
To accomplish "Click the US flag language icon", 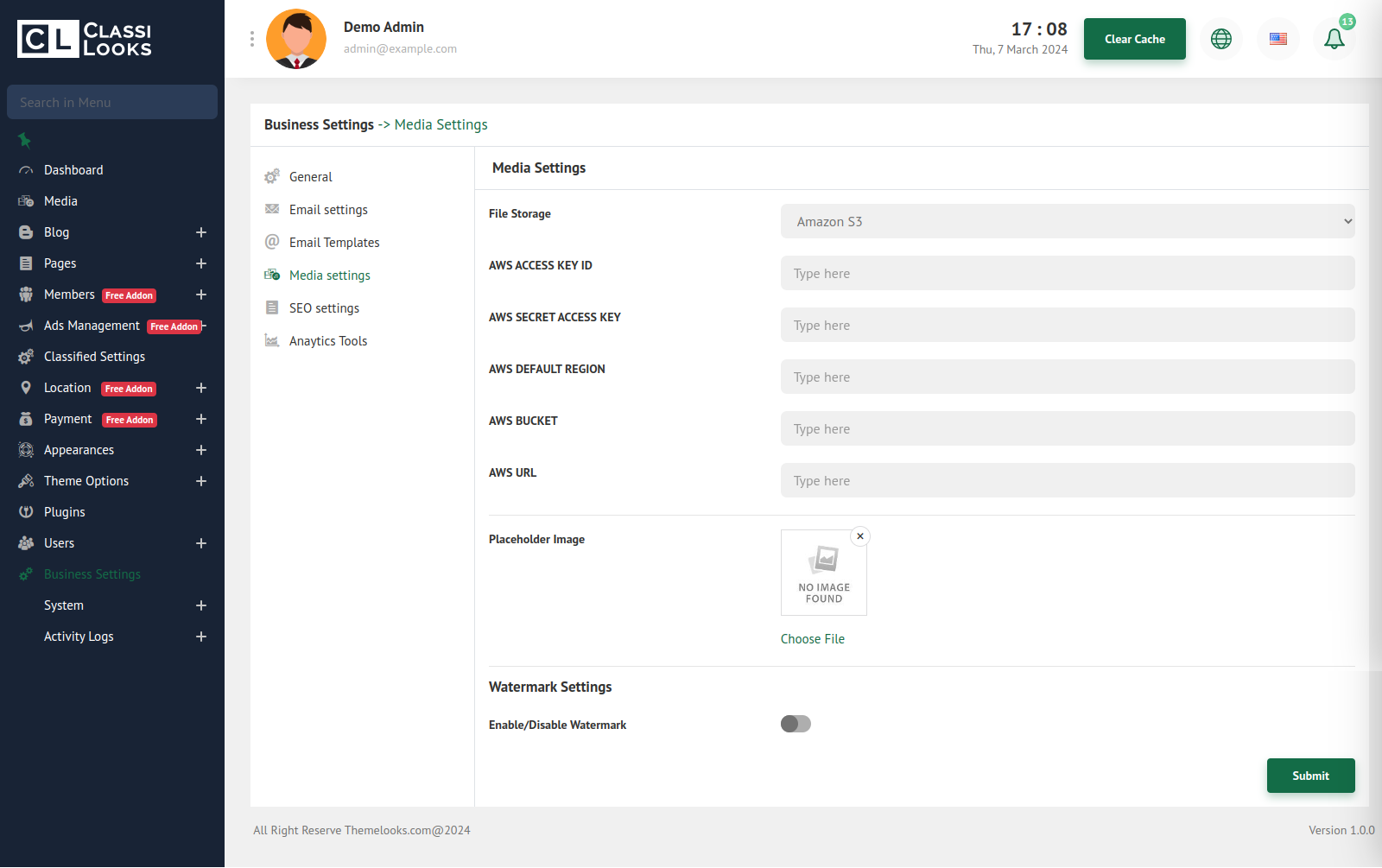I will point(1277,39).
